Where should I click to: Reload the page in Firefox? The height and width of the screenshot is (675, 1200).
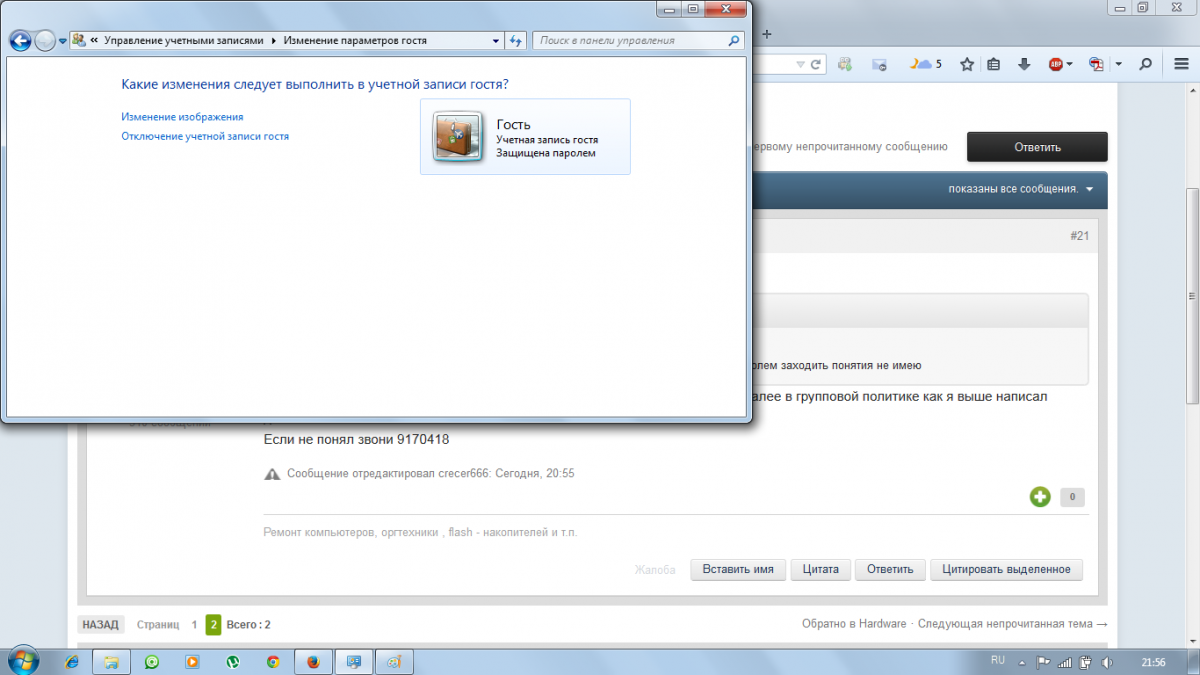816,65
